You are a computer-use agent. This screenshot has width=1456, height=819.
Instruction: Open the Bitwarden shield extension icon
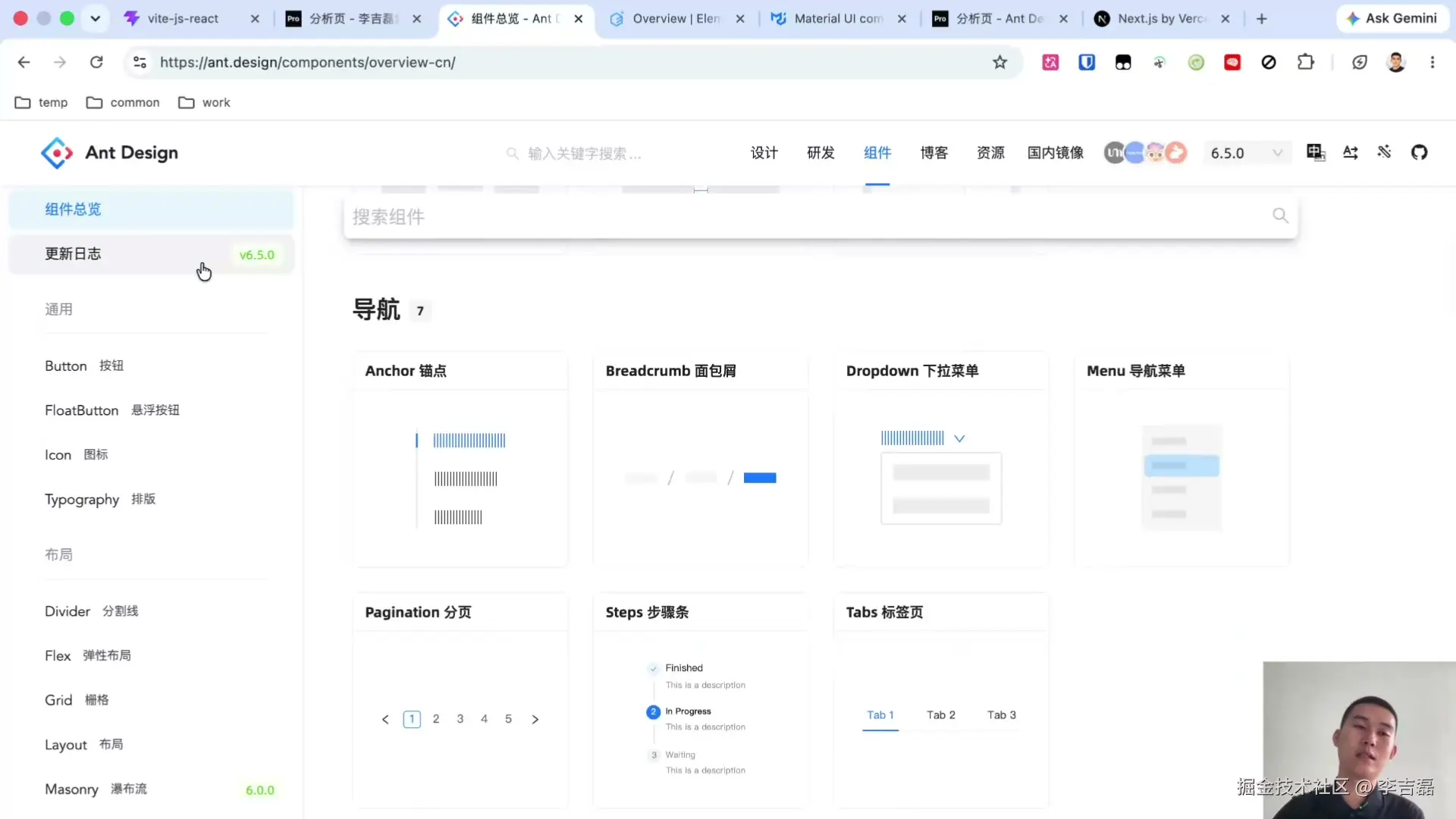(1087, 62)
